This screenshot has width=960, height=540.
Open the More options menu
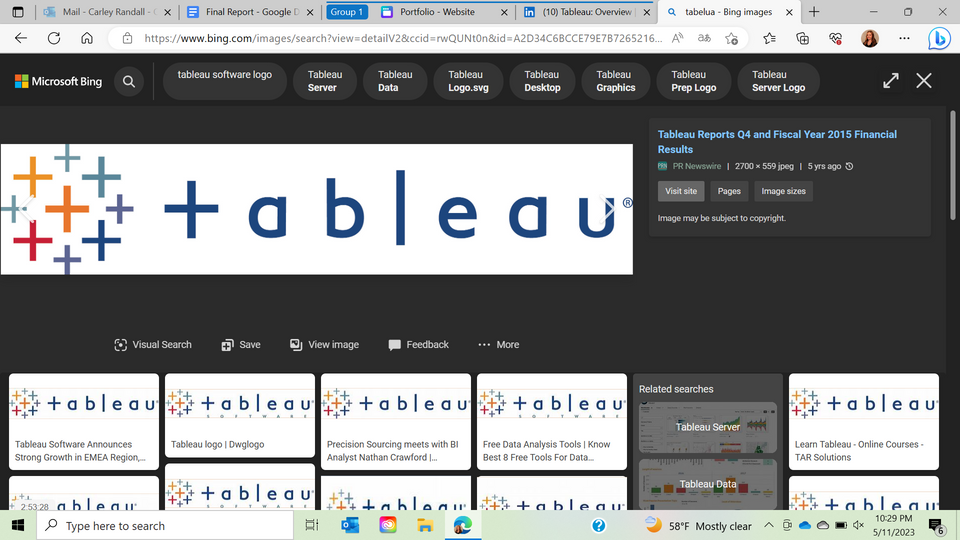click(499, 345)
